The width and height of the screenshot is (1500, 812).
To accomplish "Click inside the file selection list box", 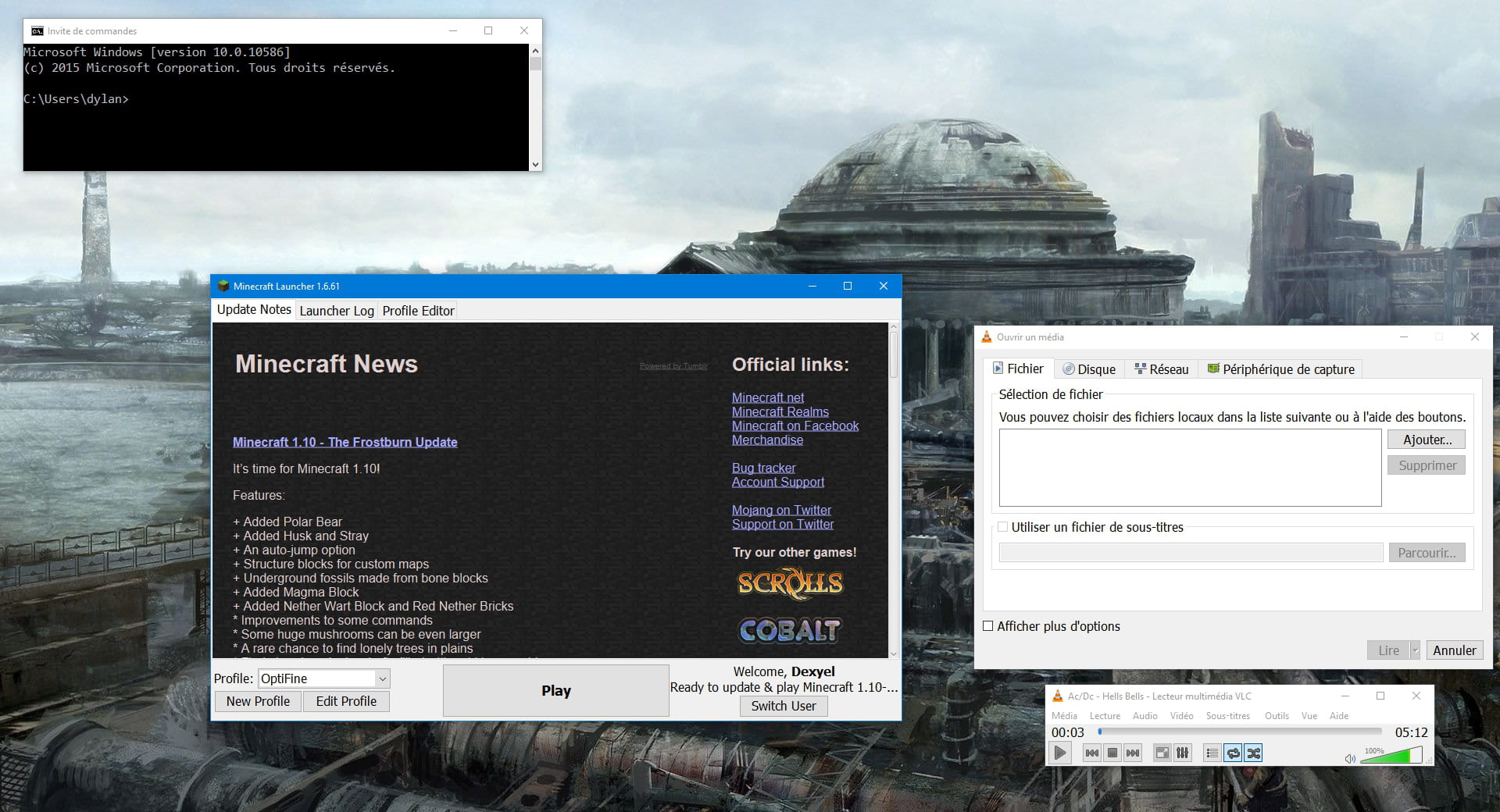I will click(1190, 468).
